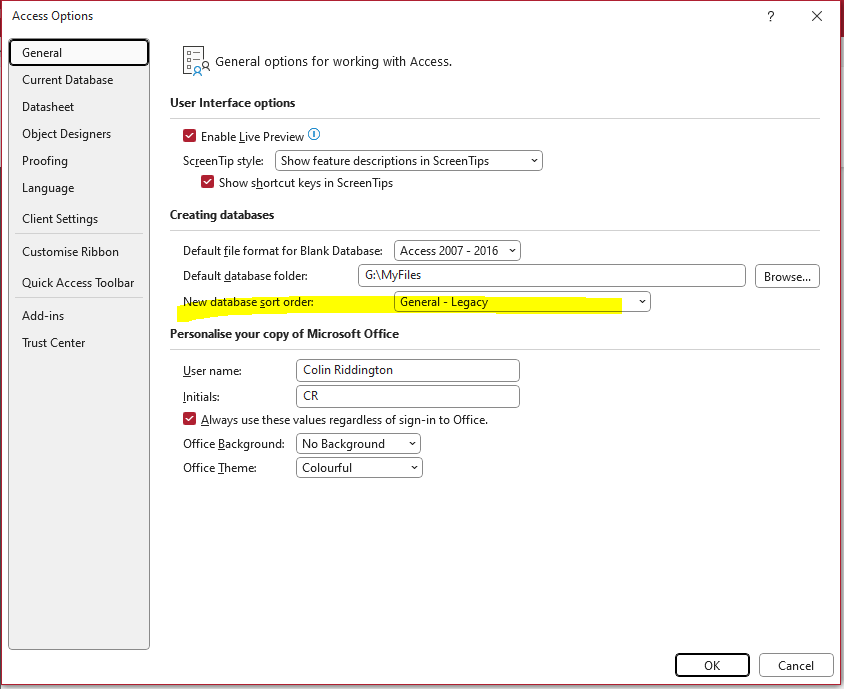Open Default file format dropdown

coord(457,250)
